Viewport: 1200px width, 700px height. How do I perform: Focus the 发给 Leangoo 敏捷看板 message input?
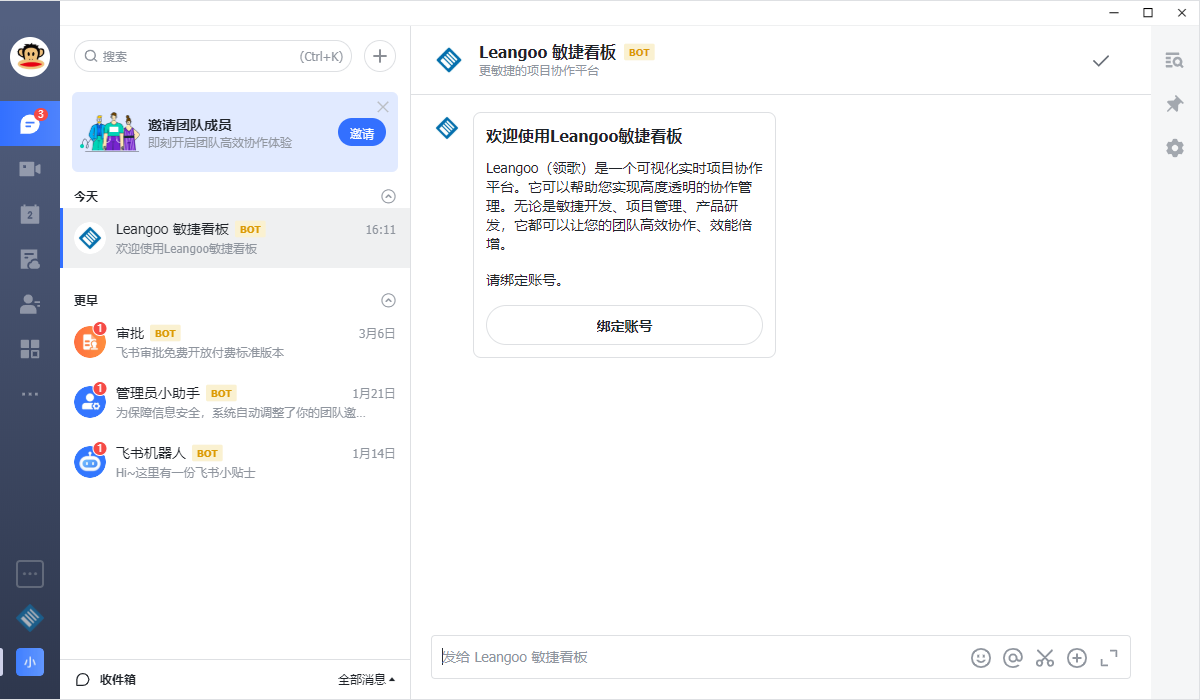click(x=700, y=657)
